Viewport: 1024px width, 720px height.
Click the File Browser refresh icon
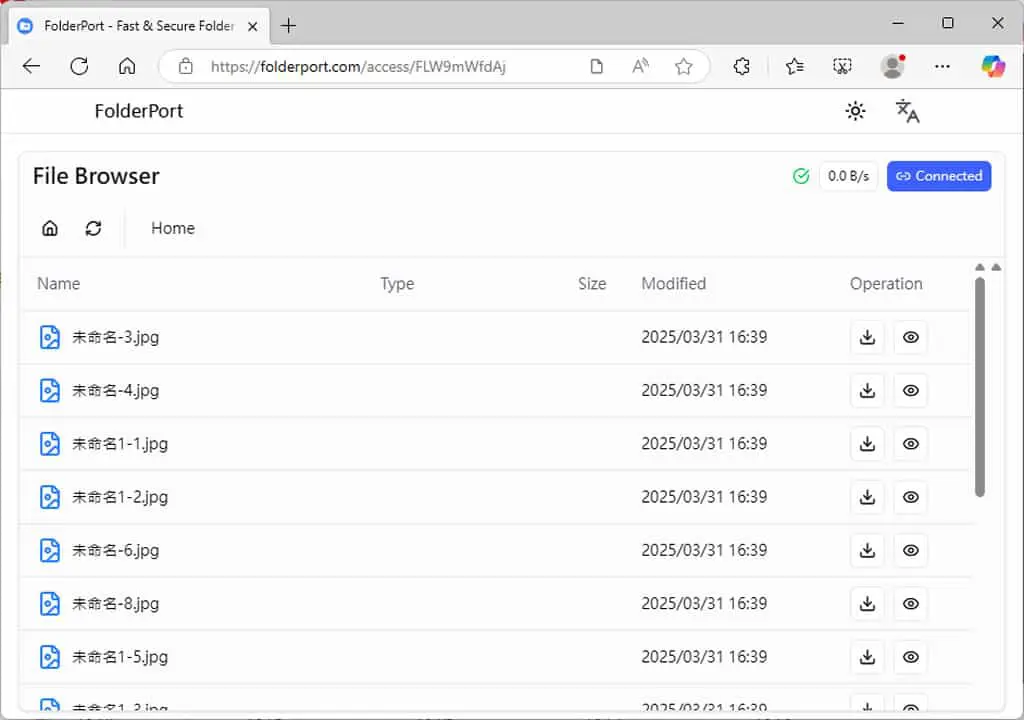coord(93,228)
